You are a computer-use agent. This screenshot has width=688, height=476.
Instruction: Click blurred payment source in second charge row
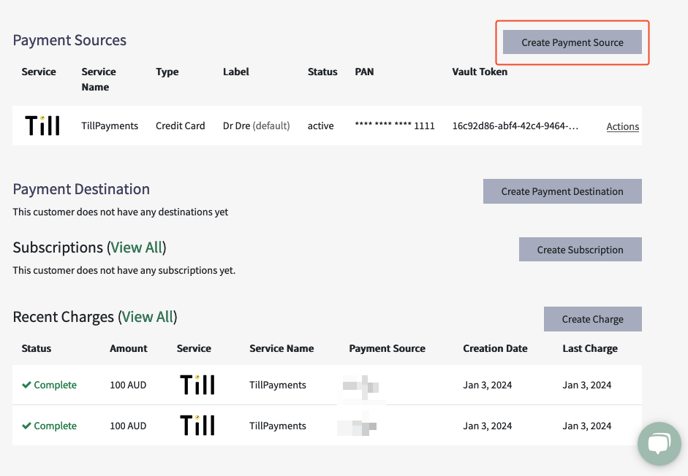[358, 426]
